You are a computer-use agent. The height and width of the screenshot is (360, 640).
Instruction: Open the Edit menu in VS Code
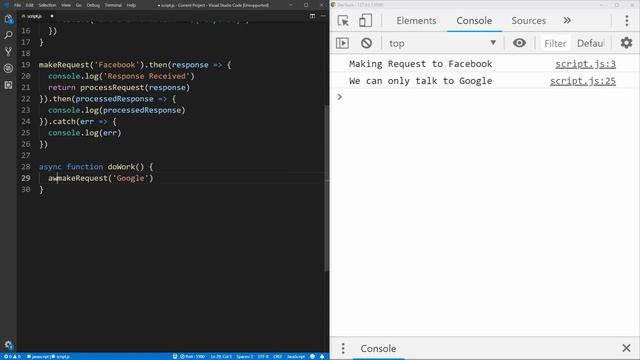pyautogui.click(x=30, y=5)
